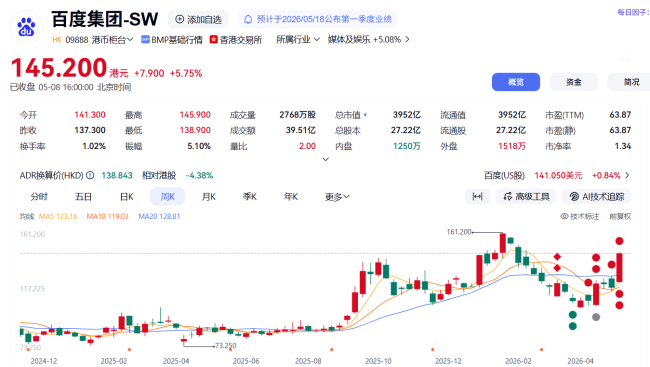Click the bell icon for earnings notice
Image resolution: width=650 pixels, height=367 pixels.
pyautogui.click(x=248, y=19)
